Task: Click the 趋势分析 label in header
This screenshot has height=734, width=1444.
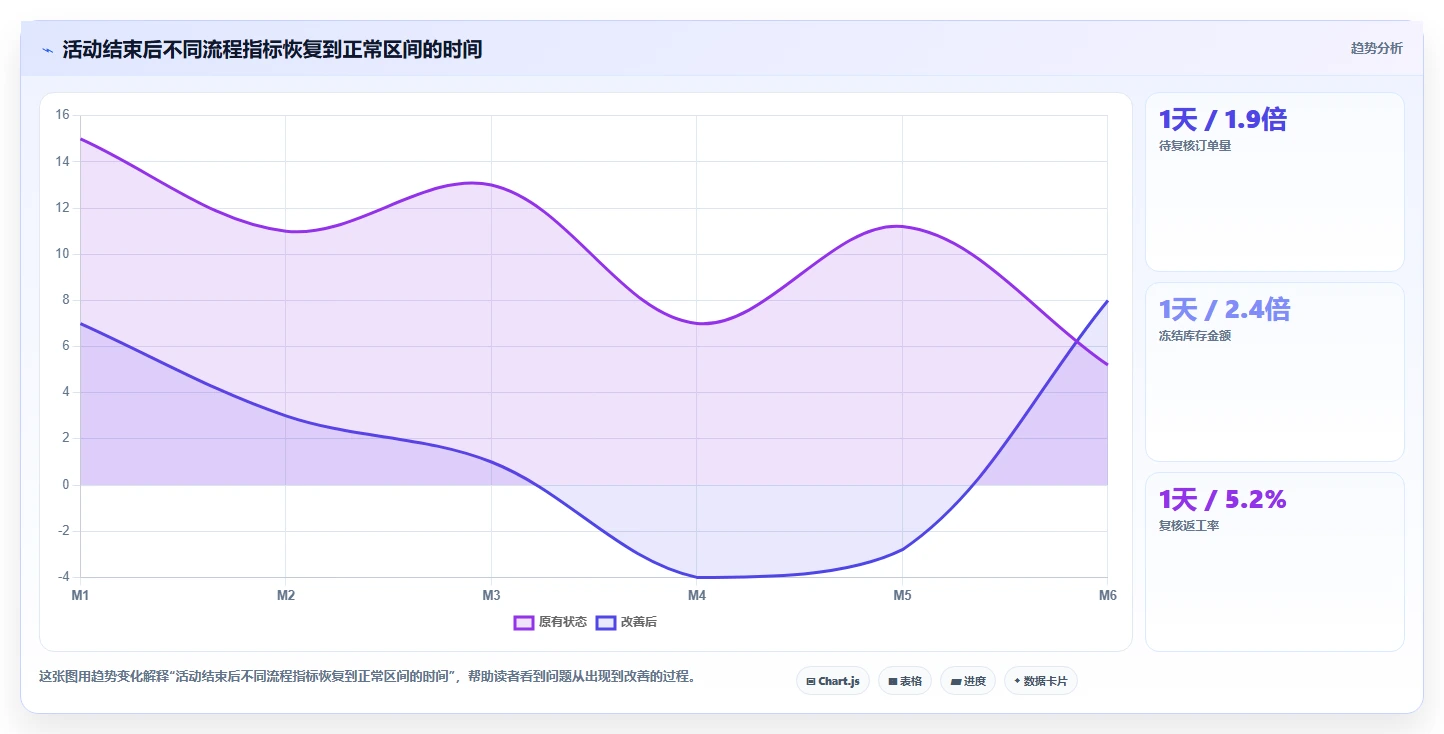Action: click(1376, 48)
